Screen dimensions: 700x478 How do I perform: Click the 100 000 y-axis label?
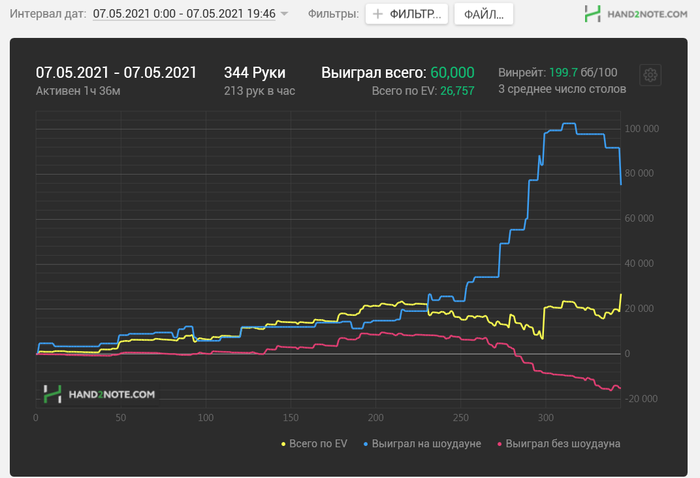coord(642,129)
